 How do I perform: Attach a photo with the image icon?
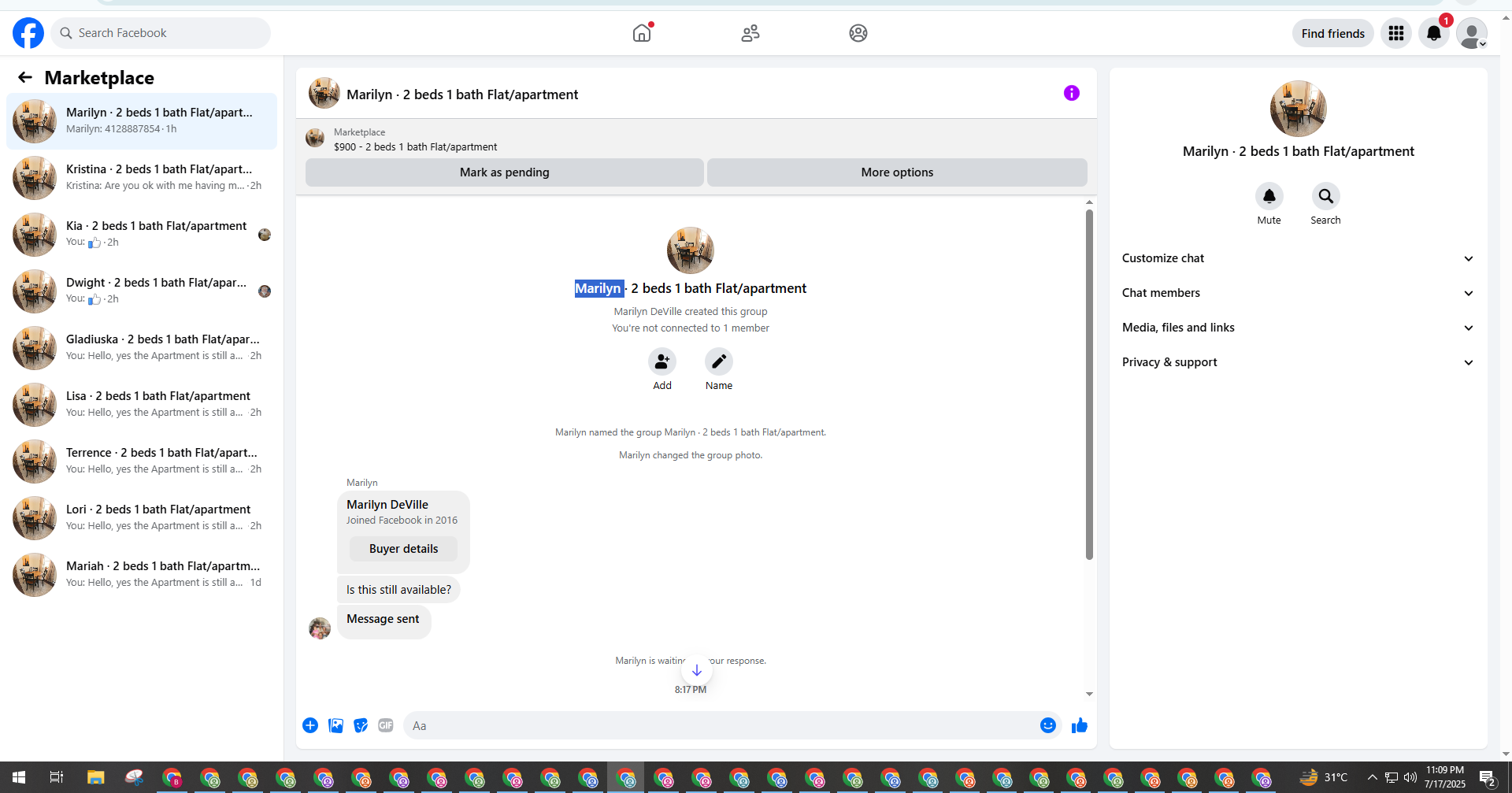click(335, 725)
